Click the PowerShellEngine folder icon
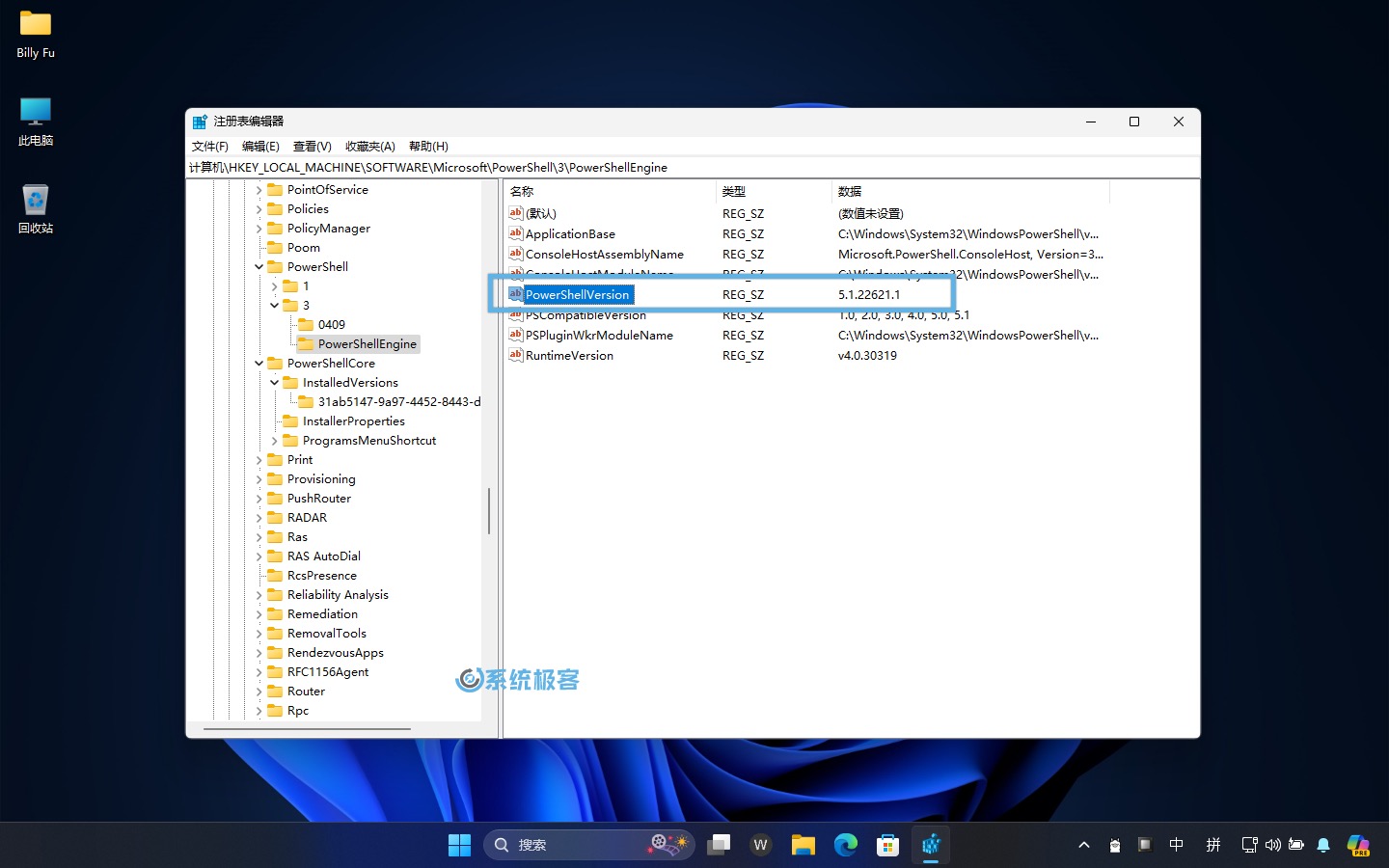 tap(306, 343)
